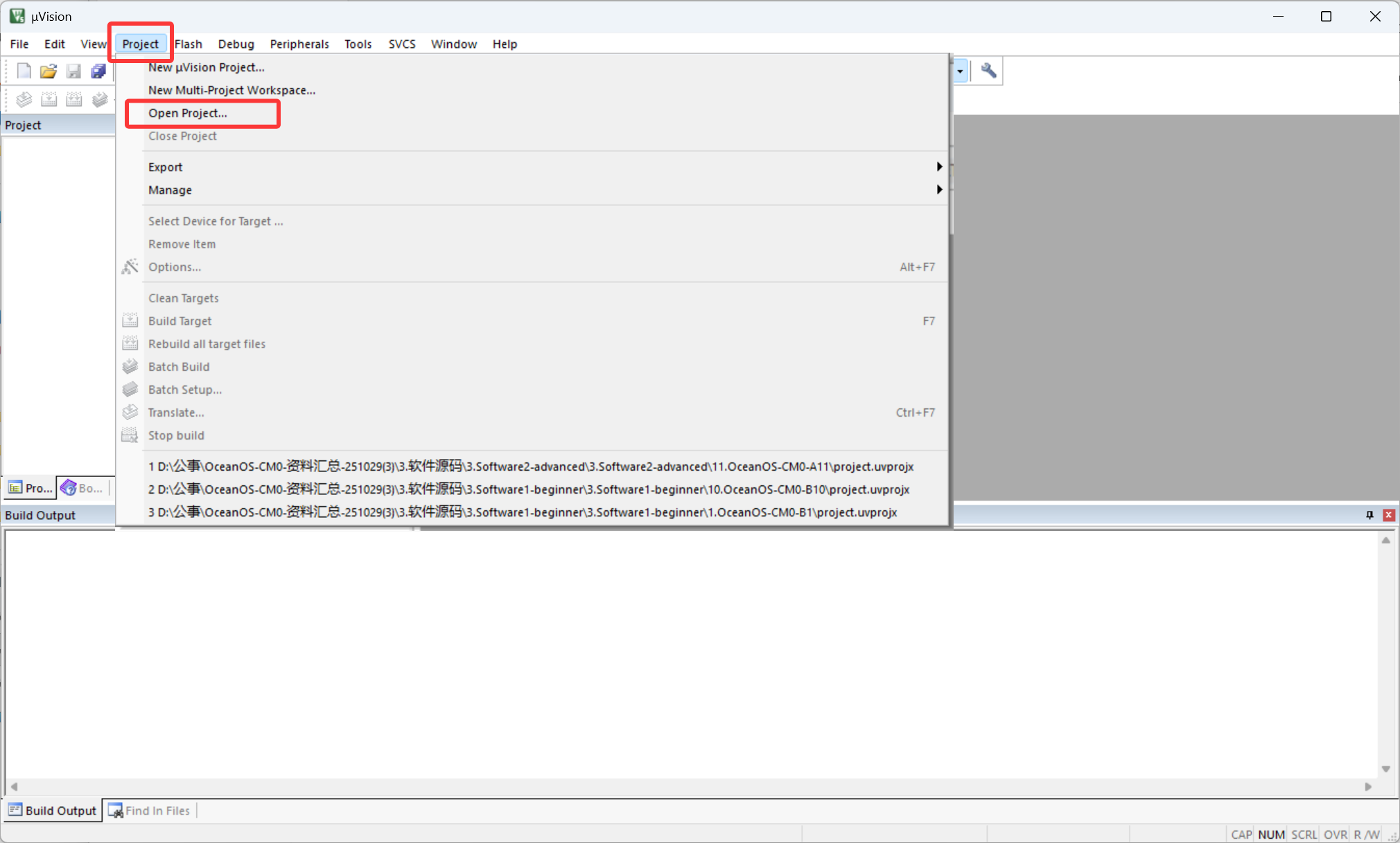1400x843 pixels.
Task: Click the Build Output scroll-down arrow
Action: pos(1385,769)
